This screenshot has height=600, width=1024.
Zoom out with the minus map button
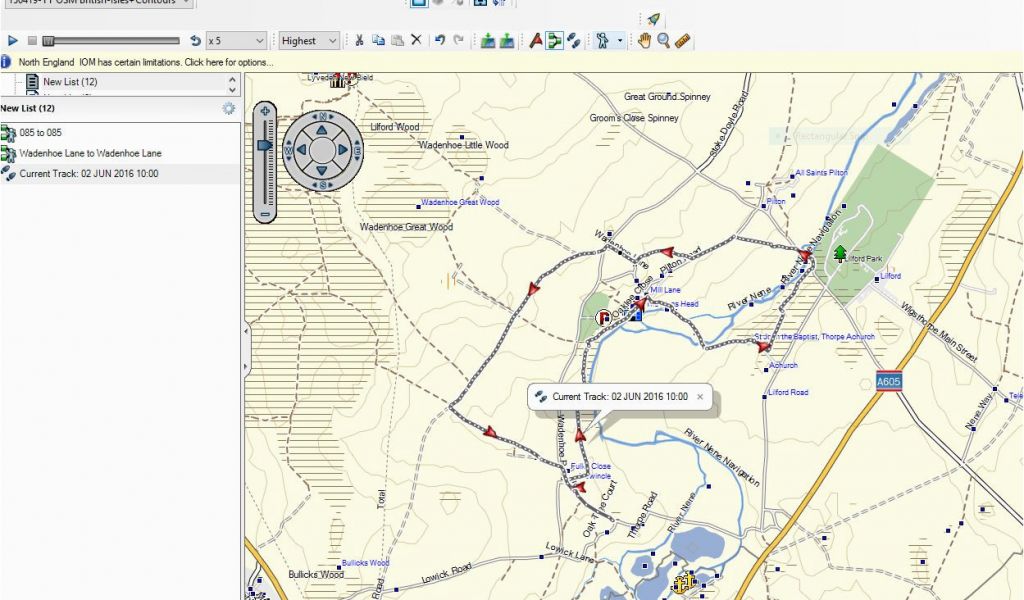tap(265, 214)
